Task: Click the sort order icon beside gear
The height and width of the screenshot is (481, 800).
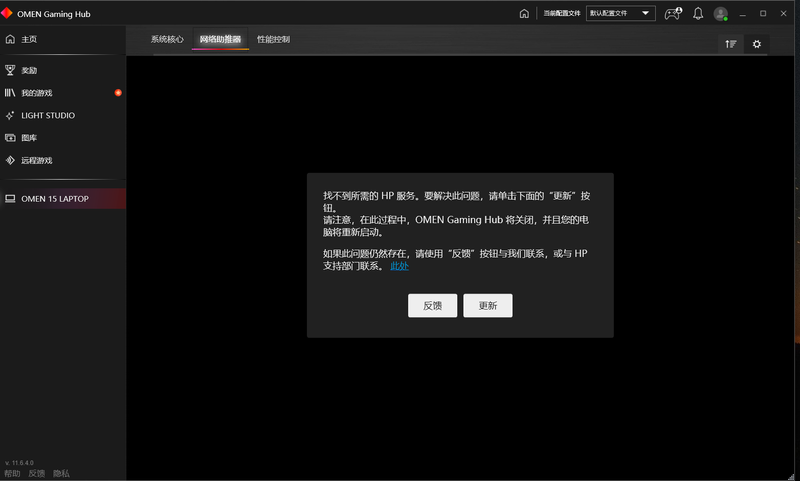Action: 731,44
